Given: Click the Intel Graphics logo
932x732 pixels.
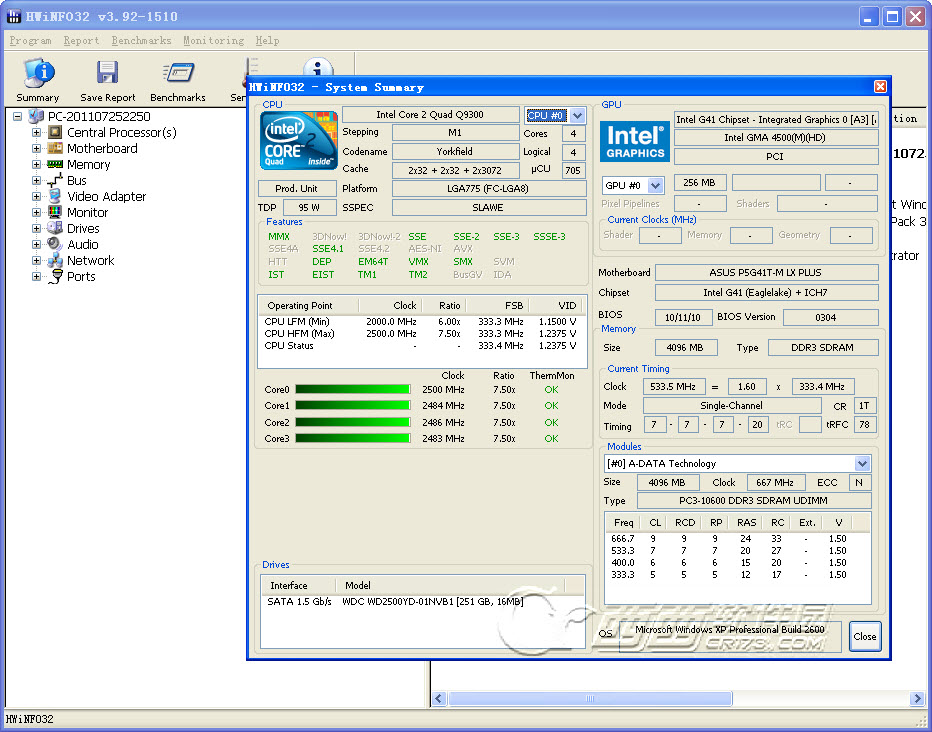Looking at the screenshot, I should point(635,142).
